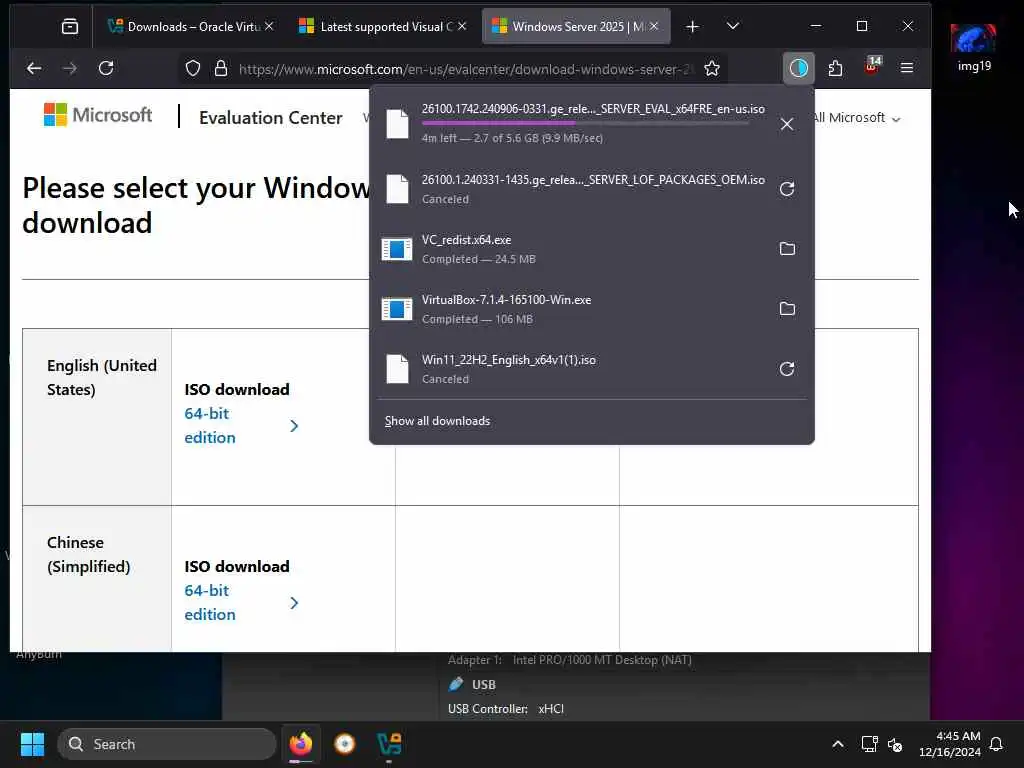
Task: Open a new tab with plus button
Action: pyautogui.click(x=692, y=26)
